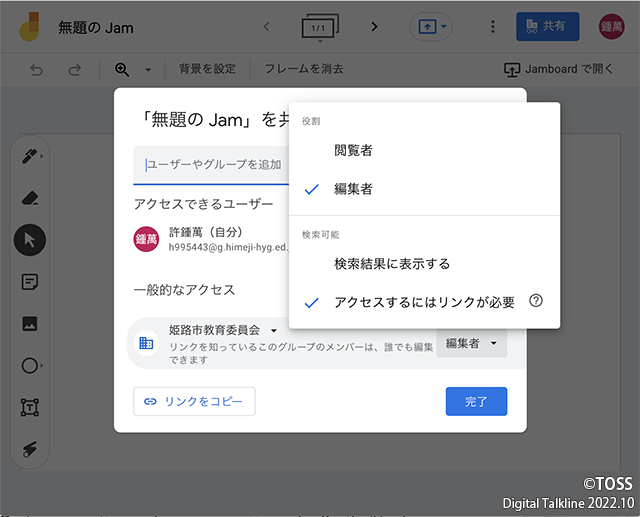Click help icon beside link-required option
This screenshot has width=640, height=517.
click(x=535, y=302)
